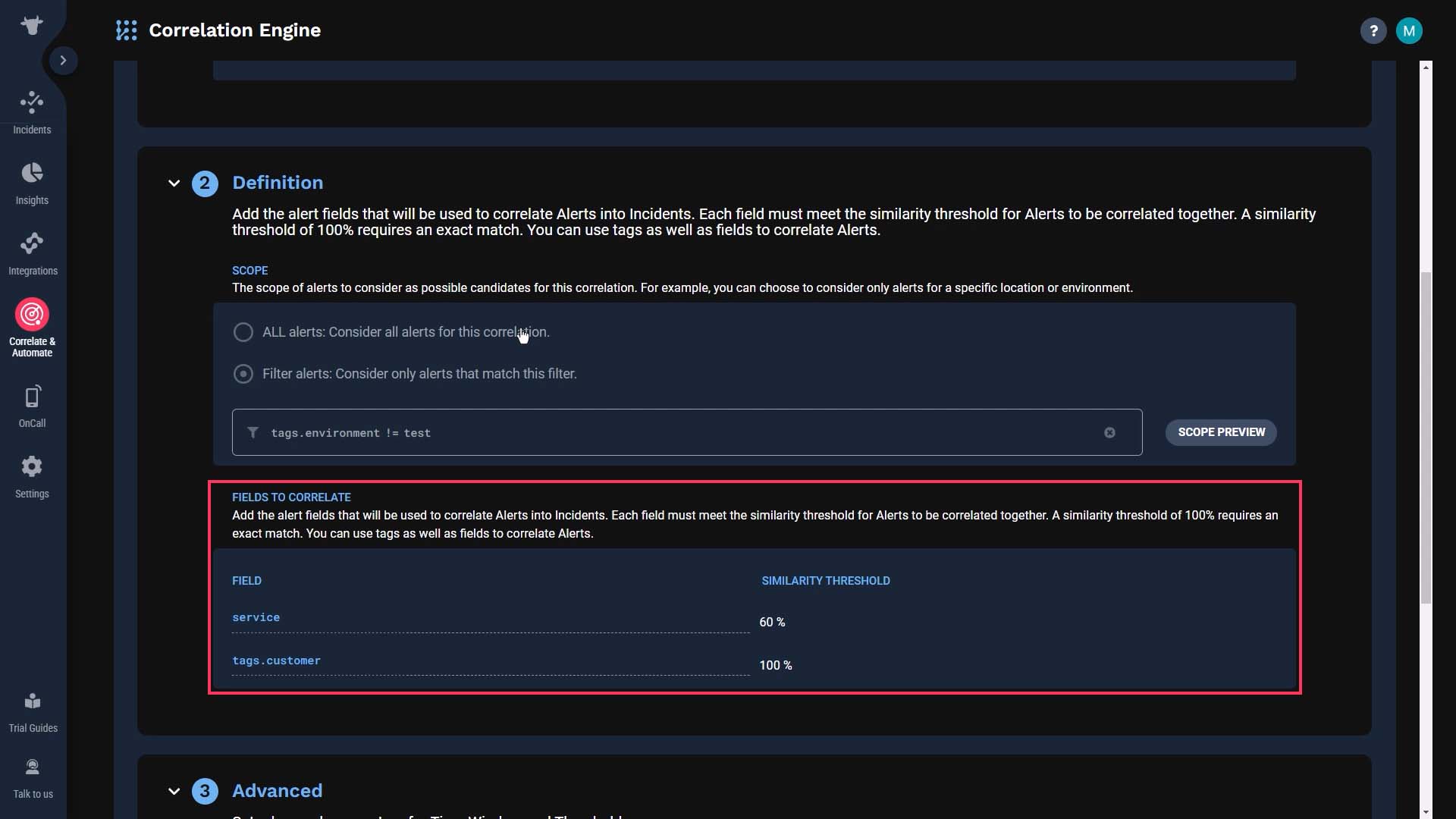The width and height of the screenshot is (1456, 819).
Task: Collapse the Advanced section 3
Action: 174,790
